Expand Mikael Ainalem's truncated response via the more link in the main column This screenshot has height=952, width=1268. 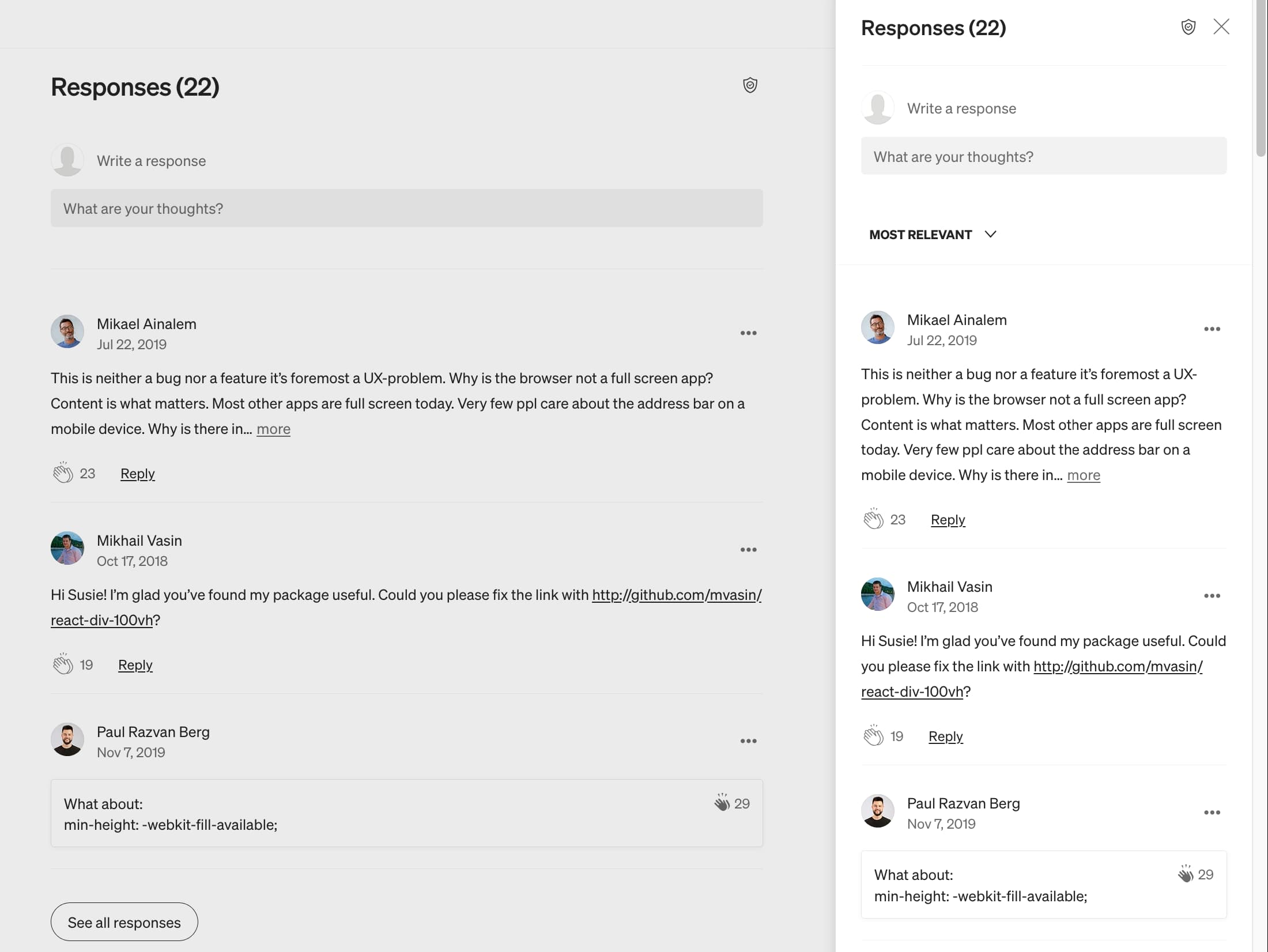tap(273, 429)
